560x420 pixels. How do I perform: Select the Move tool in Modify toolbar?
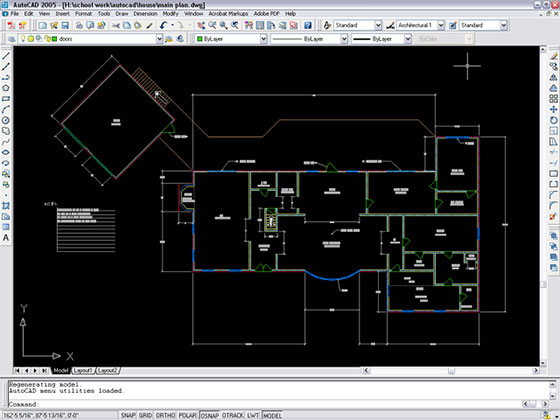553,110
